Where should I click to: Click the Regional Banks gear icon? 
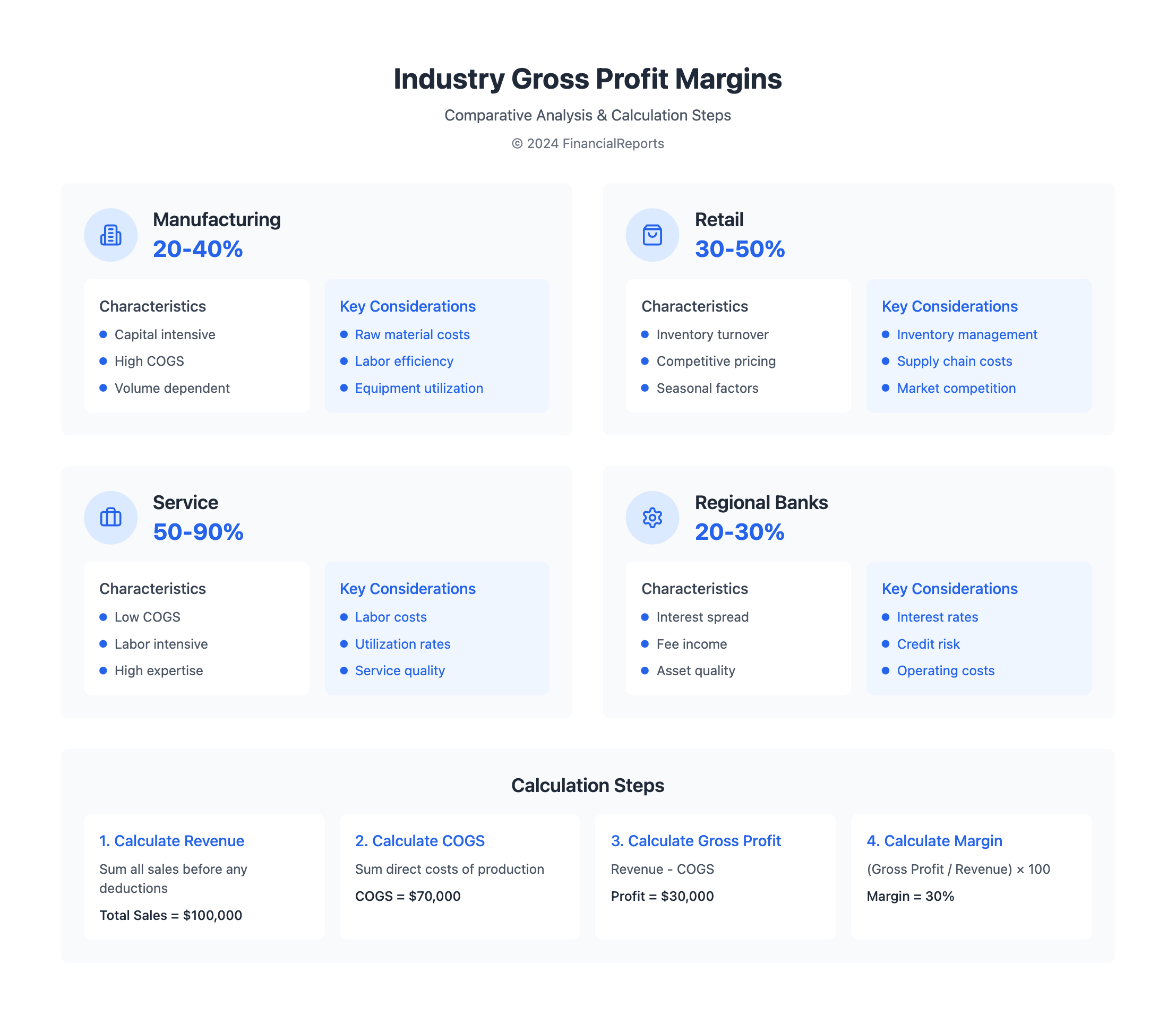pyautogui.click(x=652, y=518)
